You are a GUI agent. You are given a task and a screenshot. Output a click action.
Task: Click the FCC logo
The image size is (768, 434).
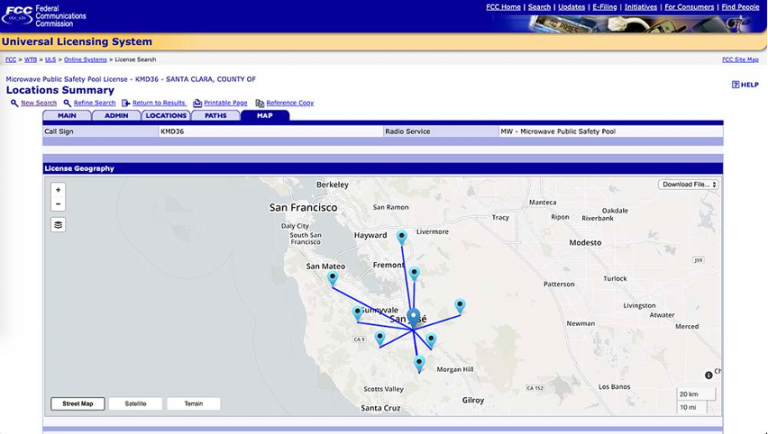click(x=17, y=16)
